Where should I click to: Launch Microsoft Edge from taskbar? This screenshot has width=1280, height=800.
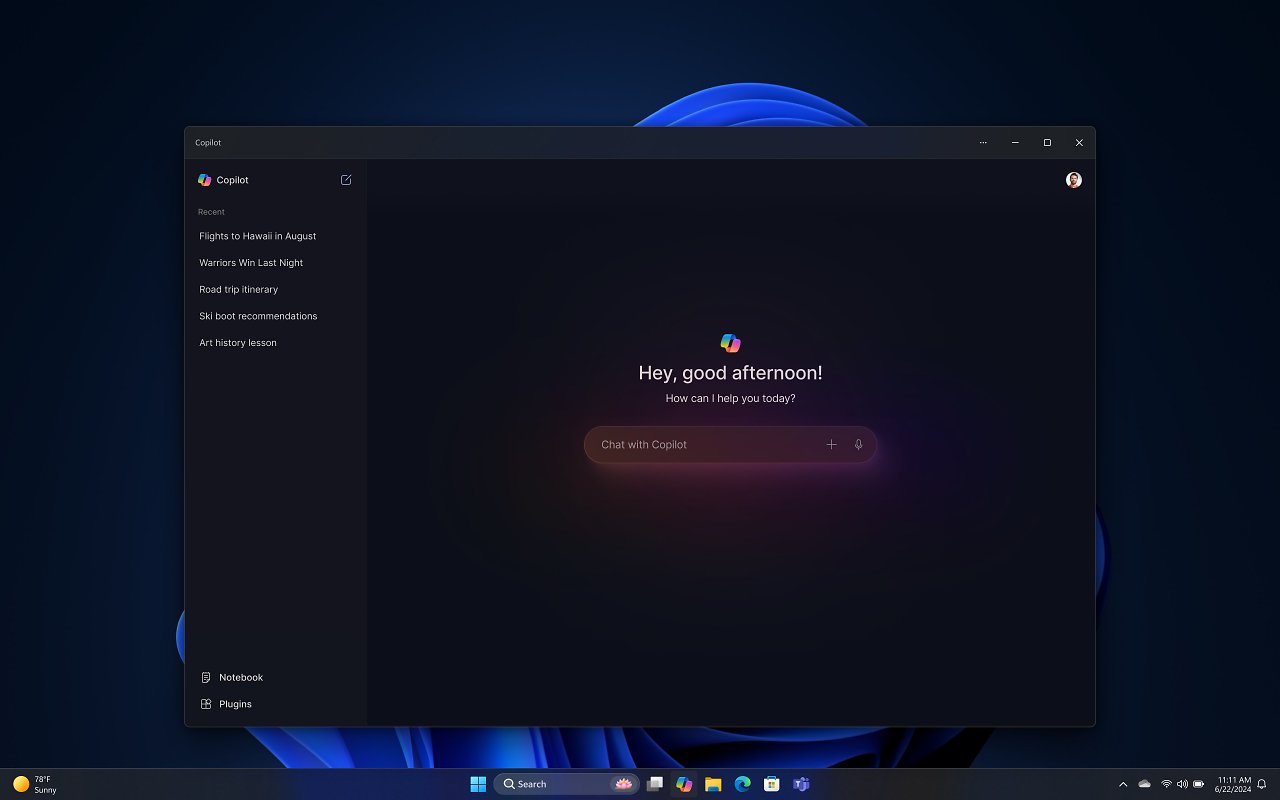click(742, 784)
